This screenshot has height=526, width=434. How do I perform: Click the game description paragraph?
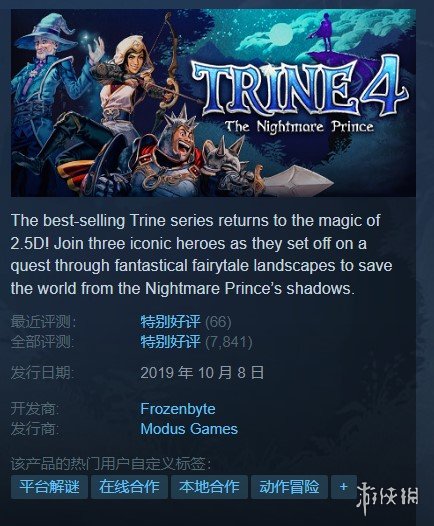click(x=201, y=254)
